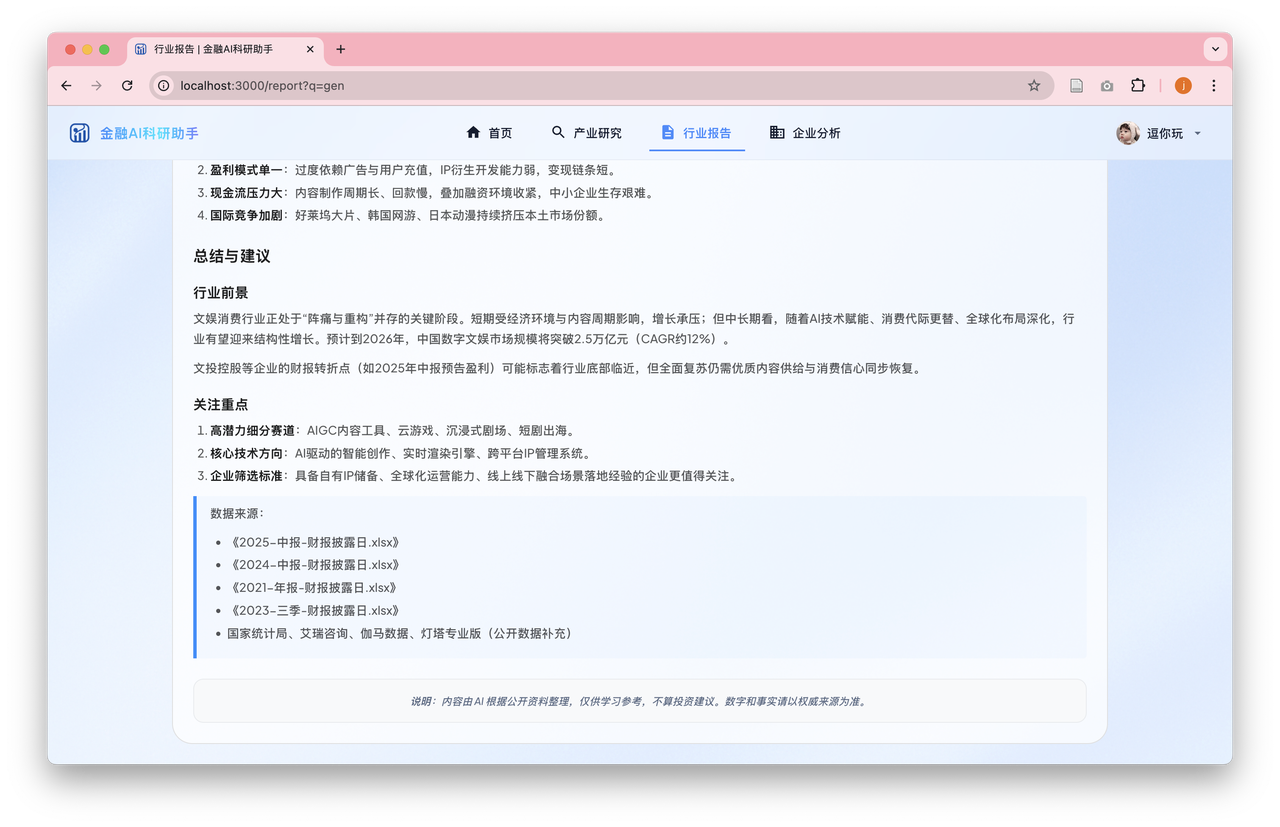Click the 国家统计局、艾瑞咨询 source line
The height and width of the screenshot is (827, 1280).
[x=400, y=634]
